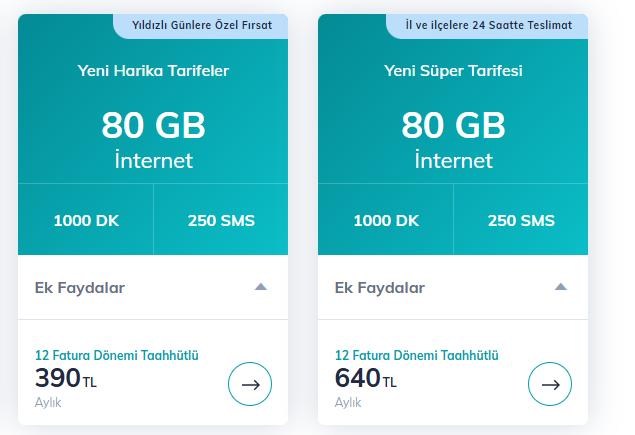Image resolution: width=635 pixels, height=435 pixels.
Task: Select 80 GB Internet on Süper card
Action: 454,140
